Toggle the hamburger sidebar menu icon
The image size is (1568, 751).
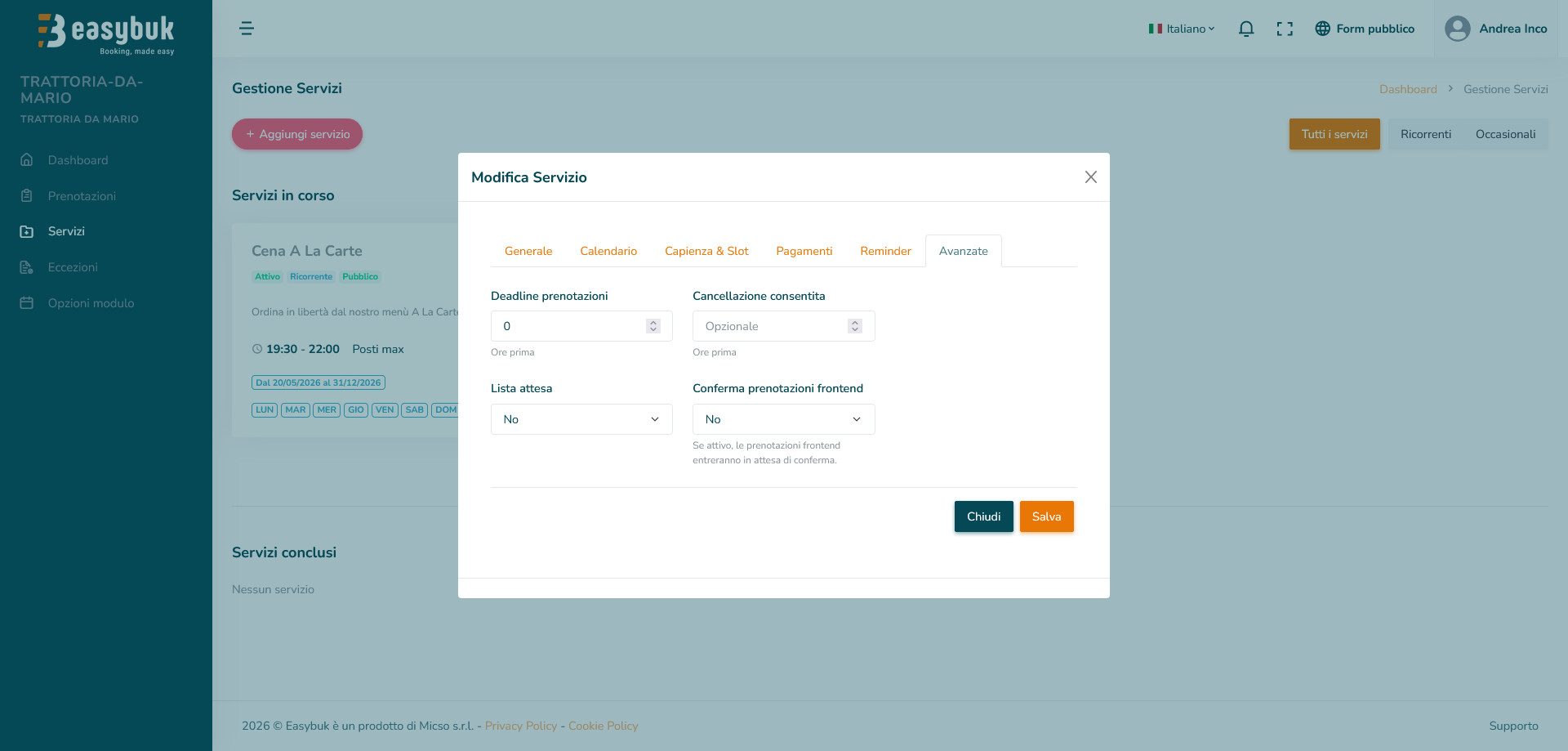[247, 29]
